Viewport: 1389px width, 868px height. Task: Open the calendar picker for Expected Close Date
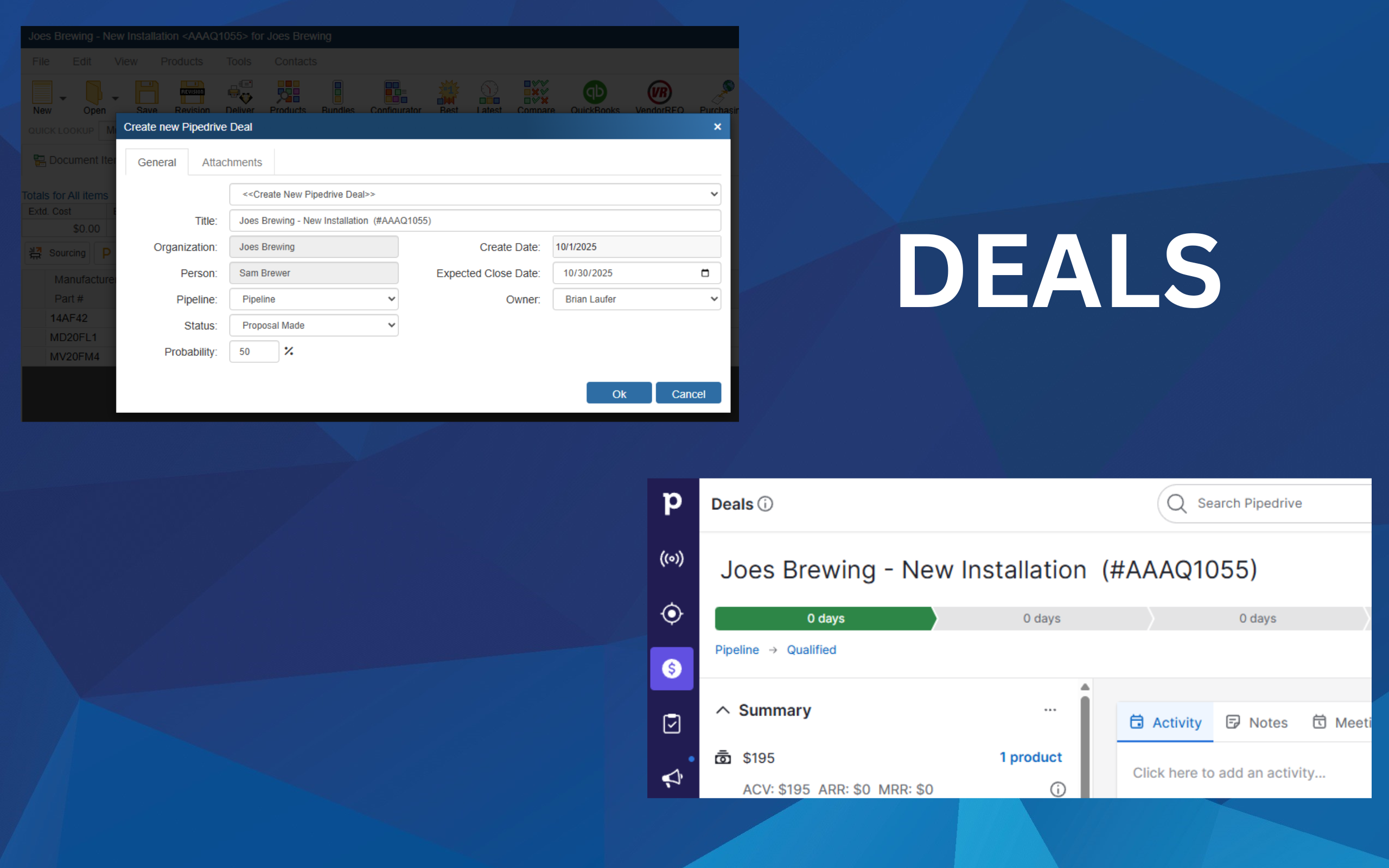tap(705, 273)
